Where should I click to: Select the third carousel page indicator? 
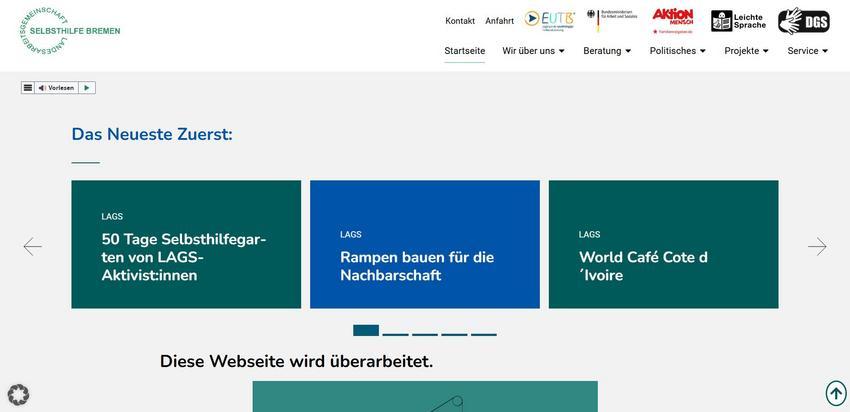tap(425, 334)
